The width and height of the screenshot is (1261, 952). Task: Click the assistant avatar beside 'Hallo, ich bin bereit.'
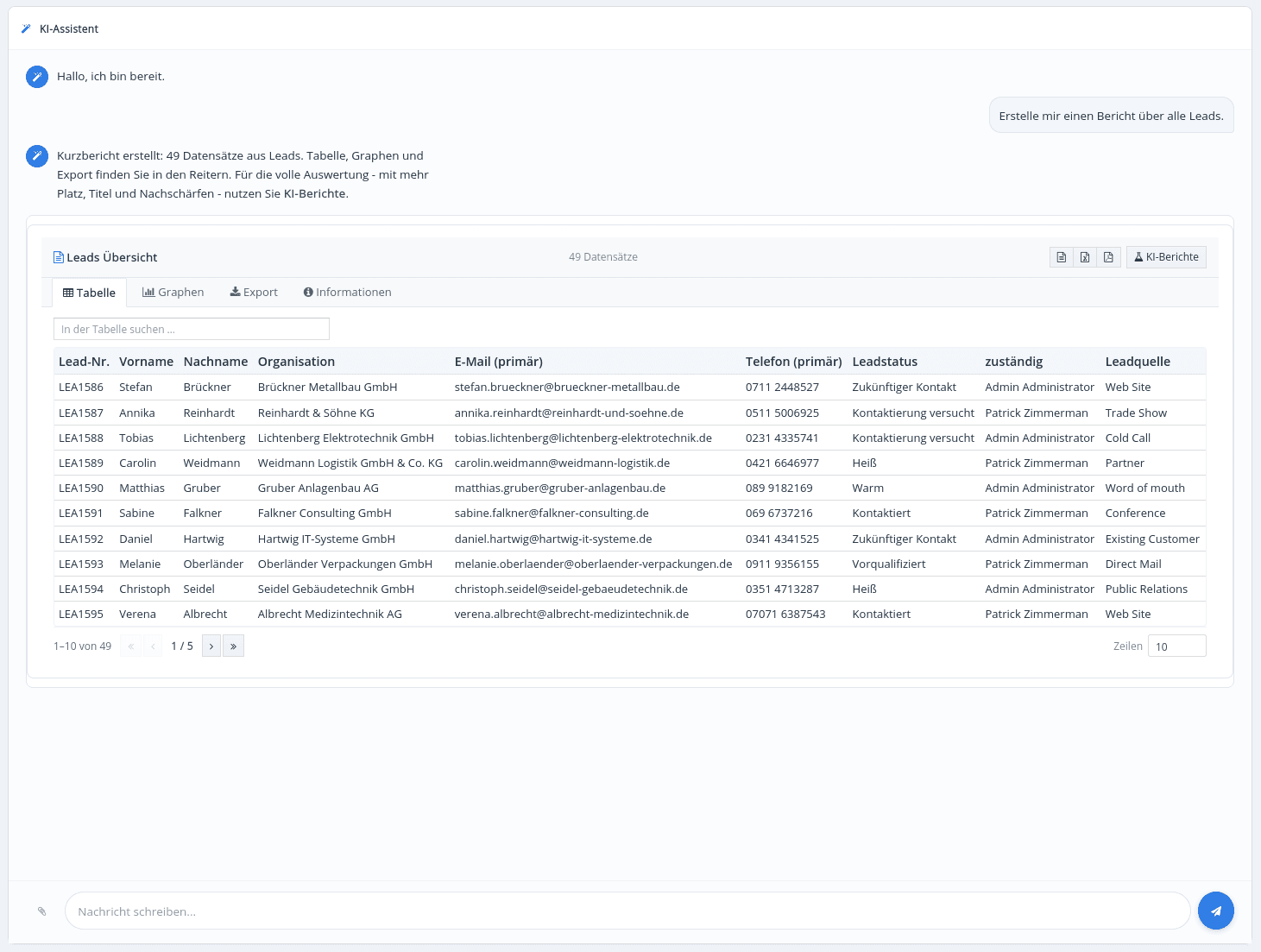coord(37,77)
